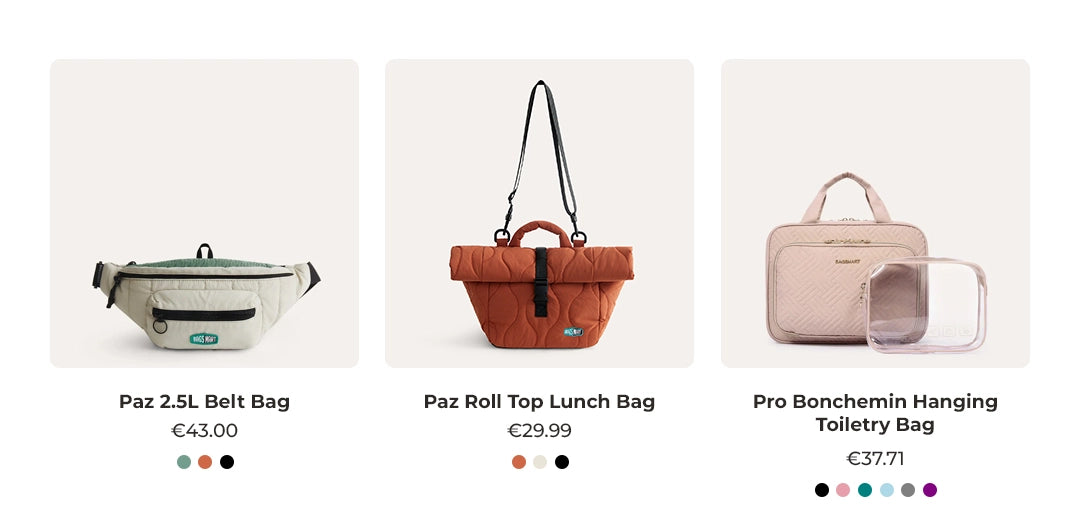Viewport: 1080px width, 528px height.
Task: Select orange swatch for Paz Belt Bag
Action: click(x=205, y=462)
